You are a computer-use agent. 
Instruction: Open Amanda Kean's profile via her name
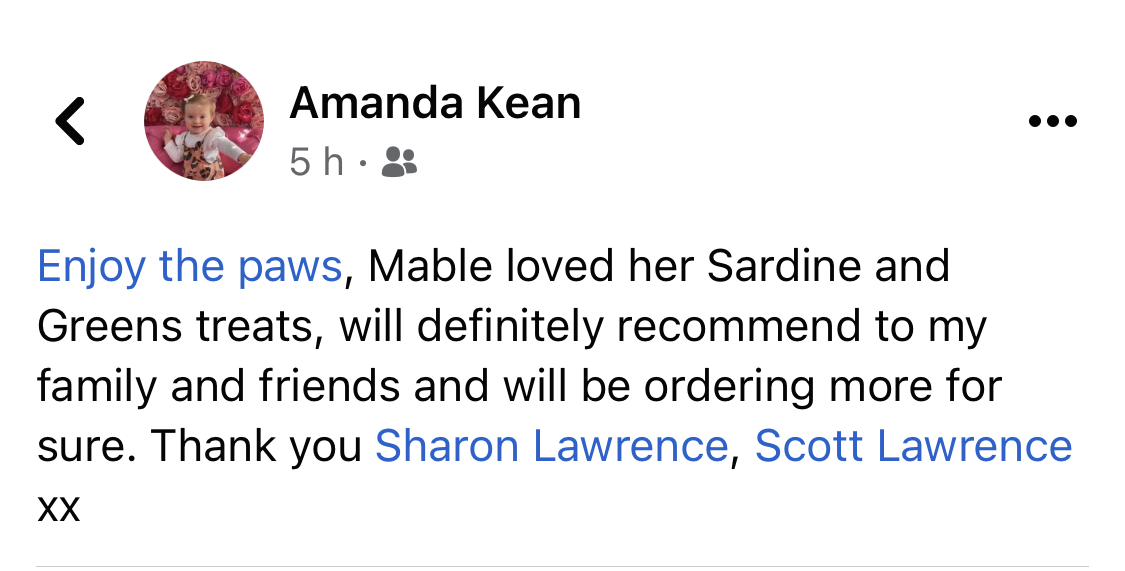(x=435, y=103)
